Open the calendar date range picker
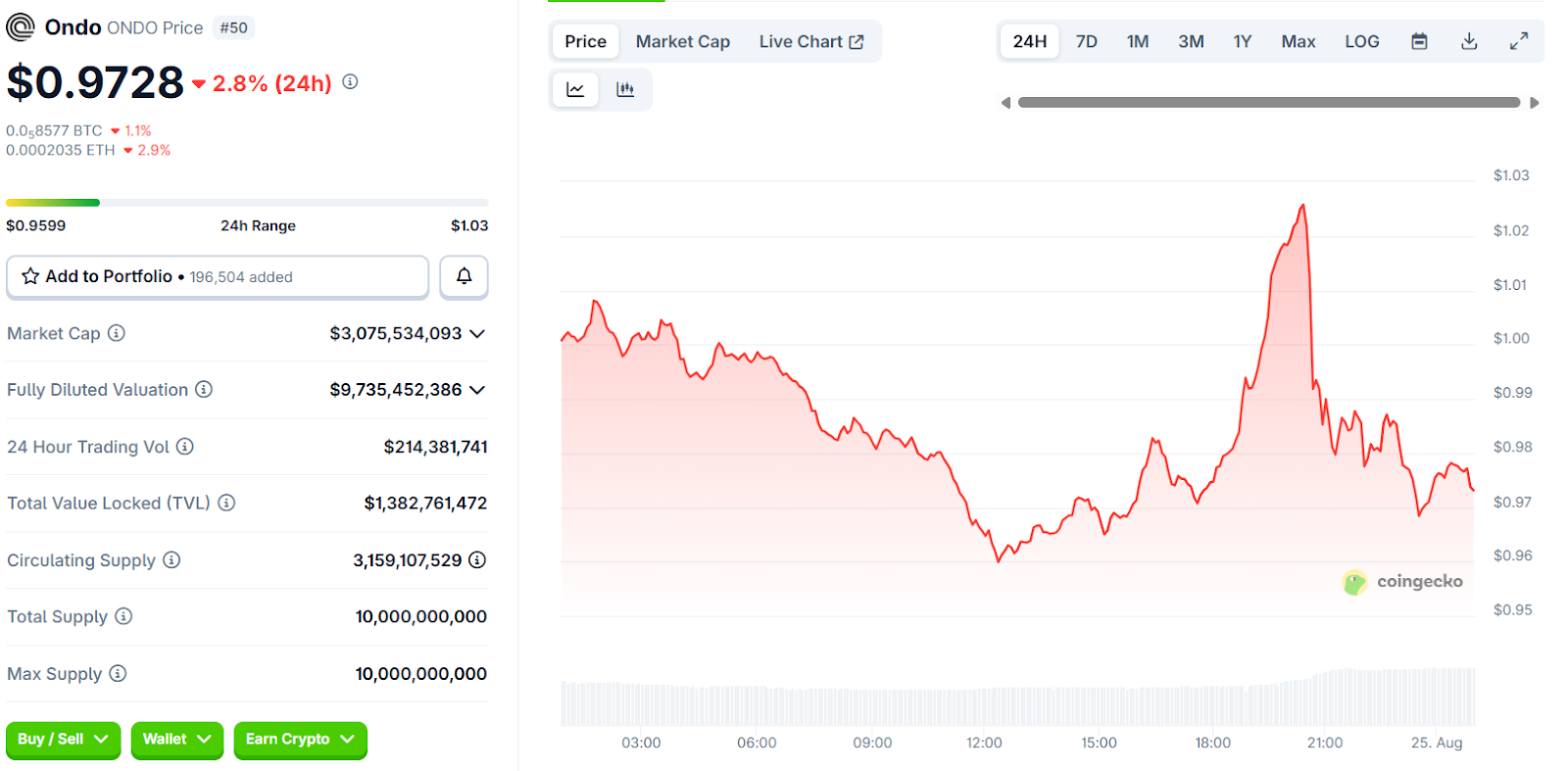 click(x=1419, y=41)
